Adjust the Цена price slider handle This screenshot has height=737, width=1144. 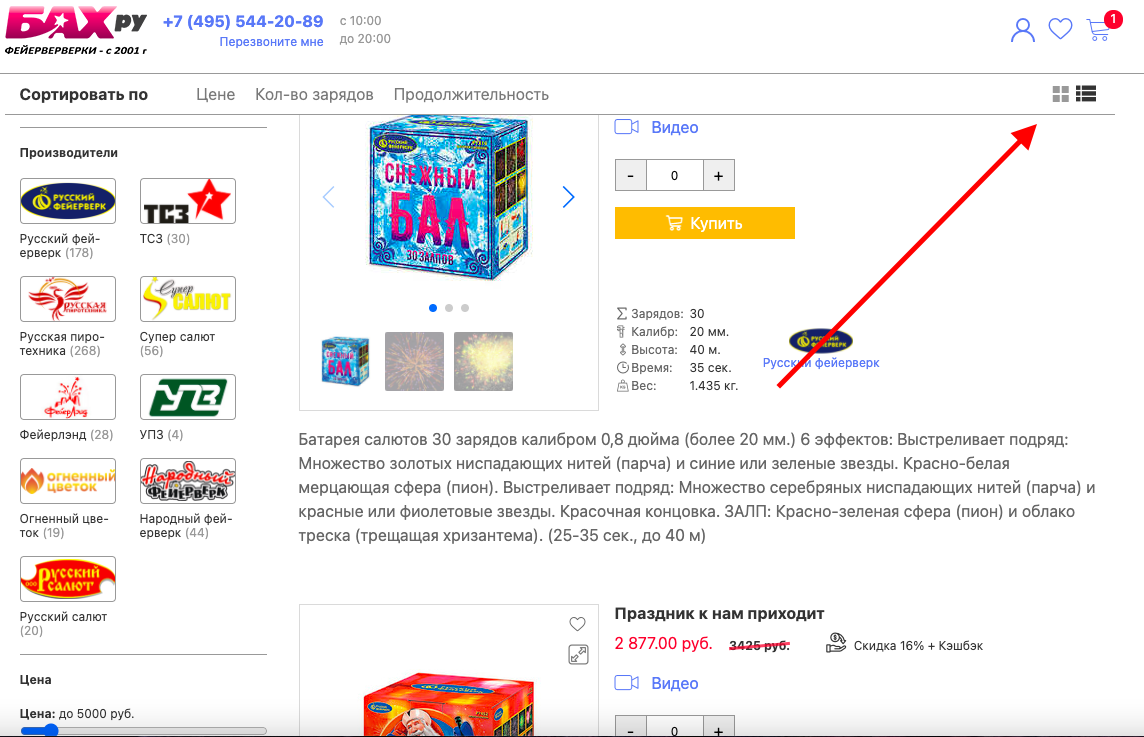point(50,730)
